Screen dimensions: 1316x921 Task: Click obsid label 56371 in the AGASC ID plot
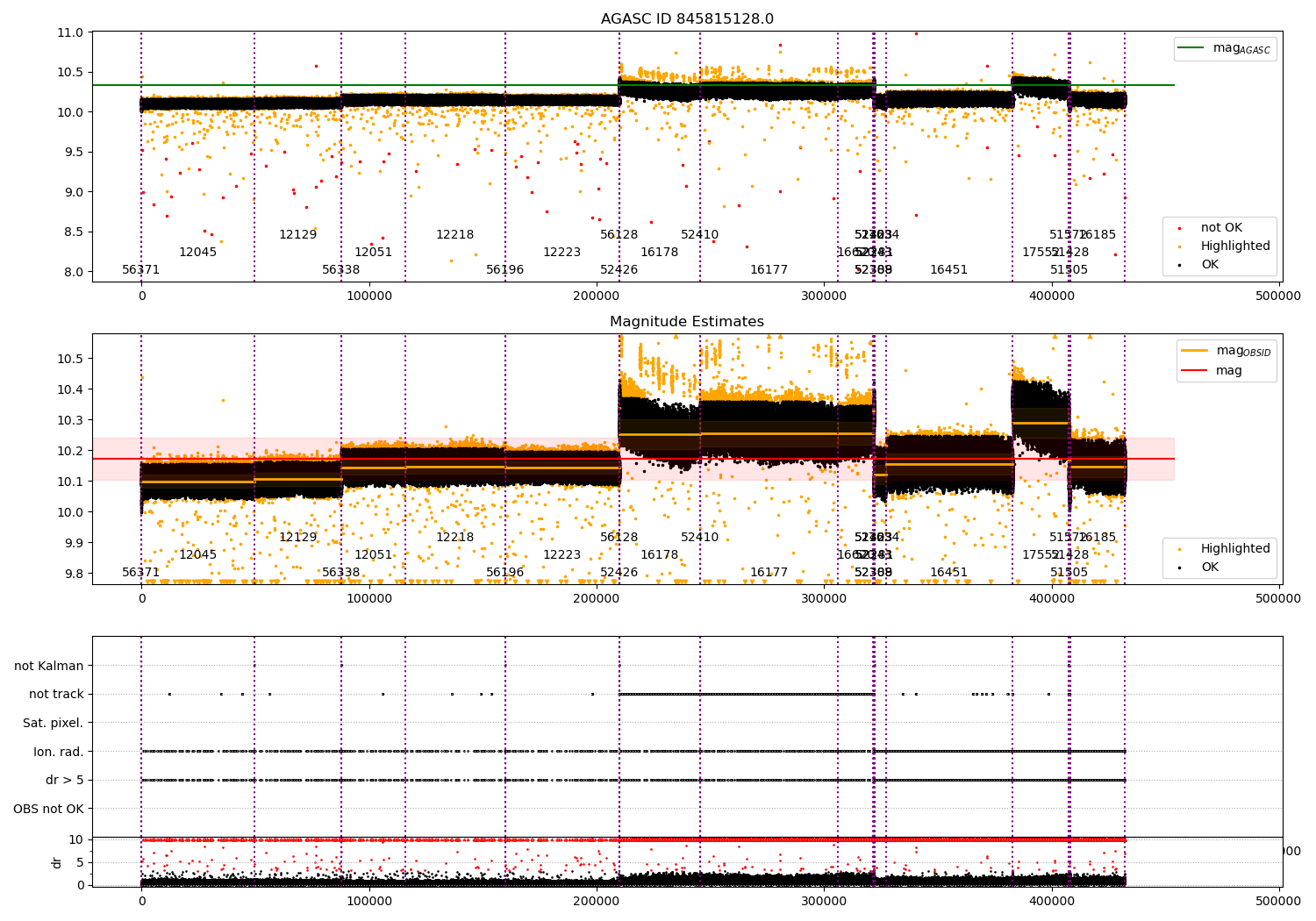click(x=141, y=270)
